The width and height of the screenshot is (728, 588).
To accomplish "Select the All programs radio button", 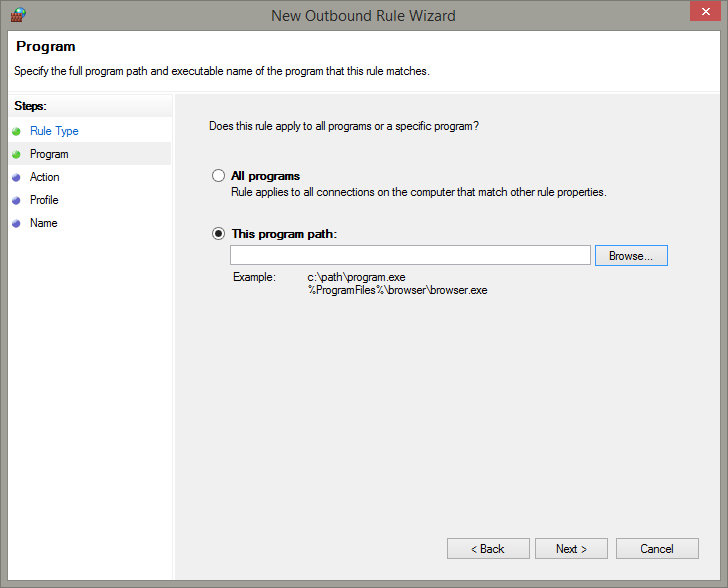I will click(x=218, y=176).
